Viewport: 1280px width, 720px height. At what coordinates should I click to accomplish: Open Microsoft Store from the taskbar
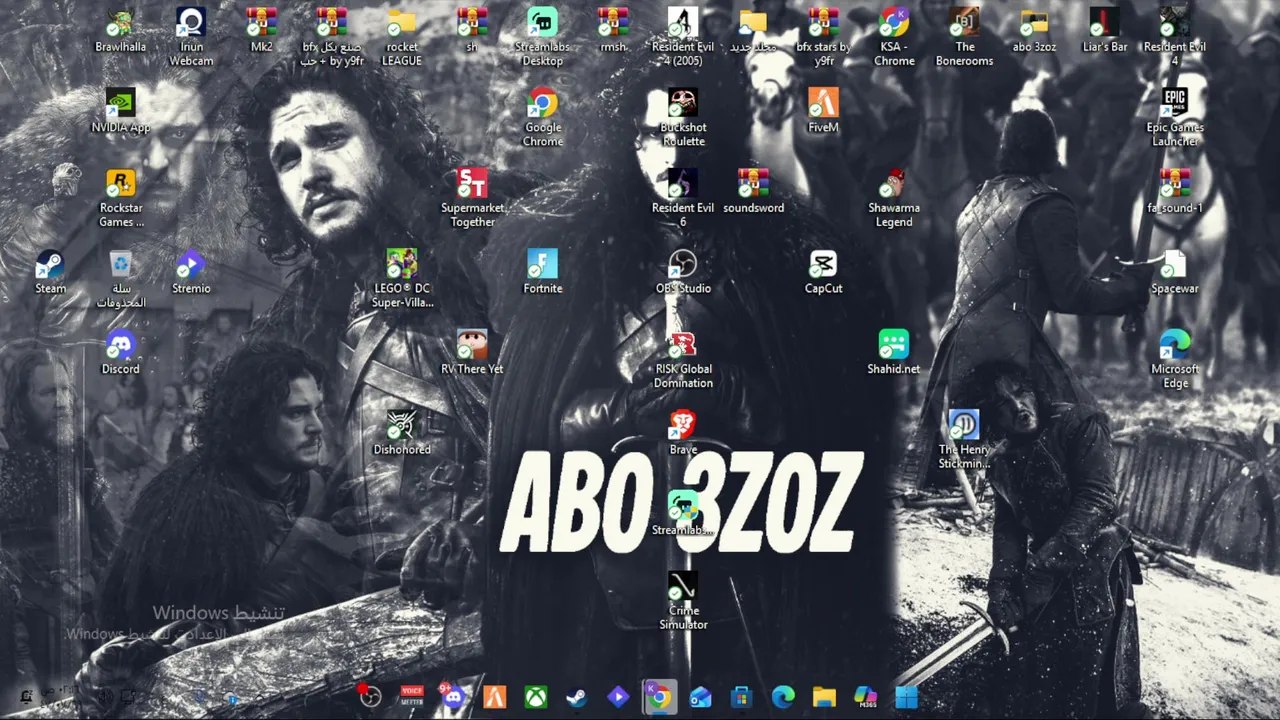pos(741,697)
